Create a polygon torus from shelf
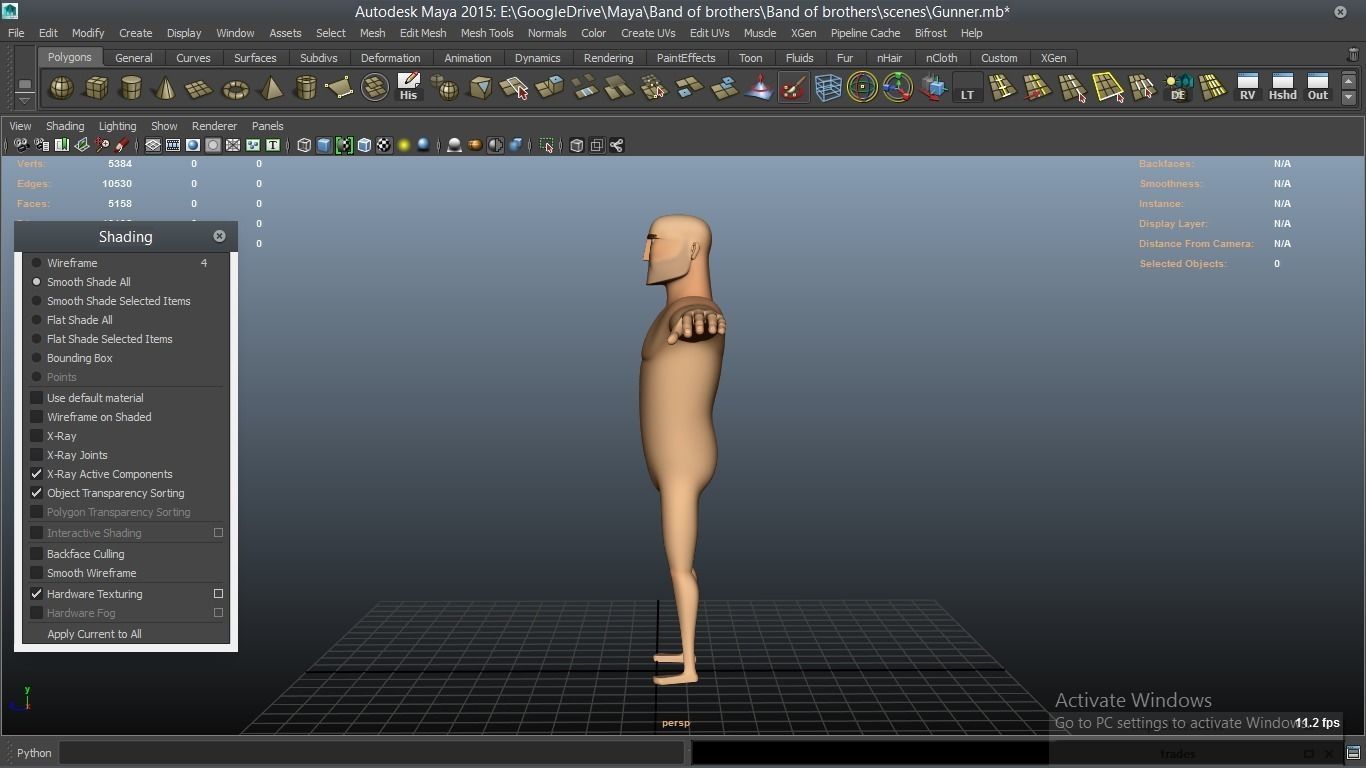The image size is (1366, 768). pos(235,88)
